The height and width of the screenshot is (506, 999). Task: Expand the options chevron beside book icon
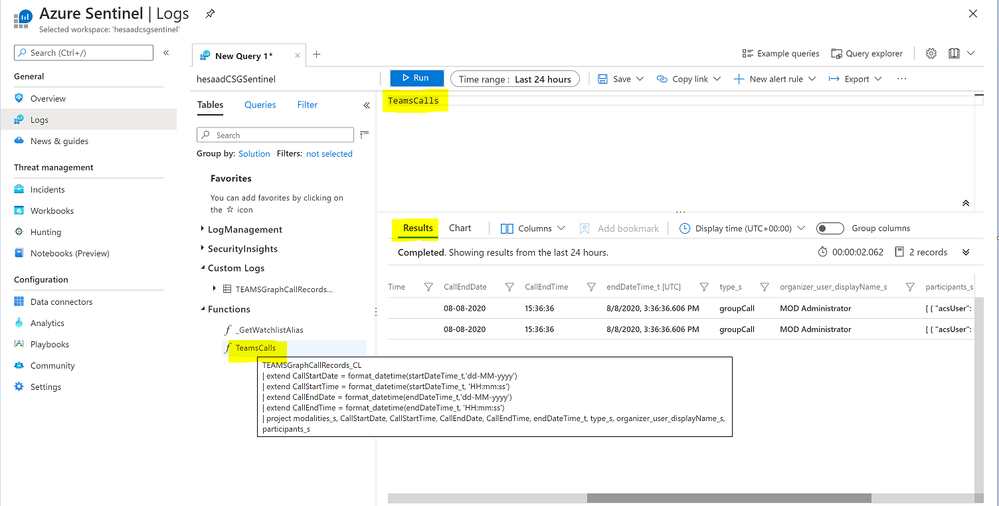pyautogui.click(x=971, y=54)
